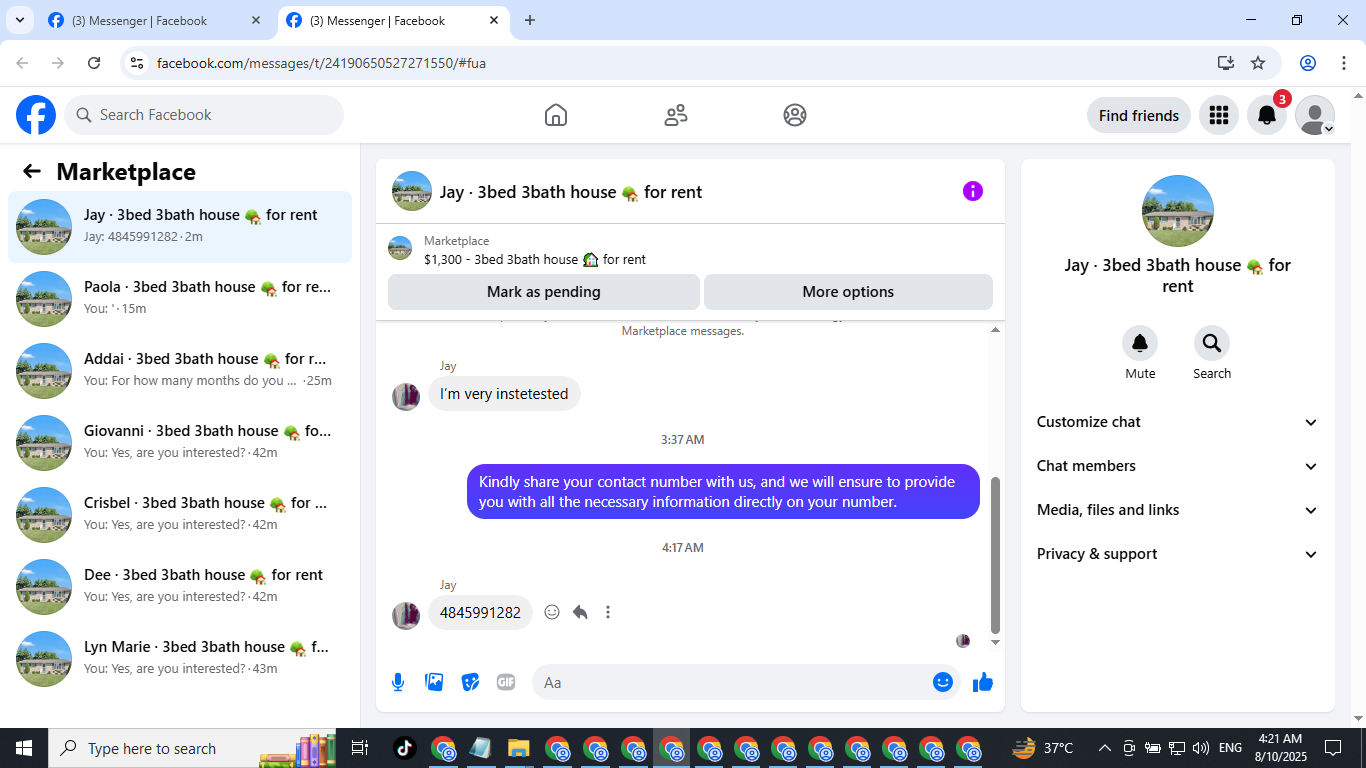Click More options button
The height and width of the screenshot is (768, 1366).
point(848,292)
